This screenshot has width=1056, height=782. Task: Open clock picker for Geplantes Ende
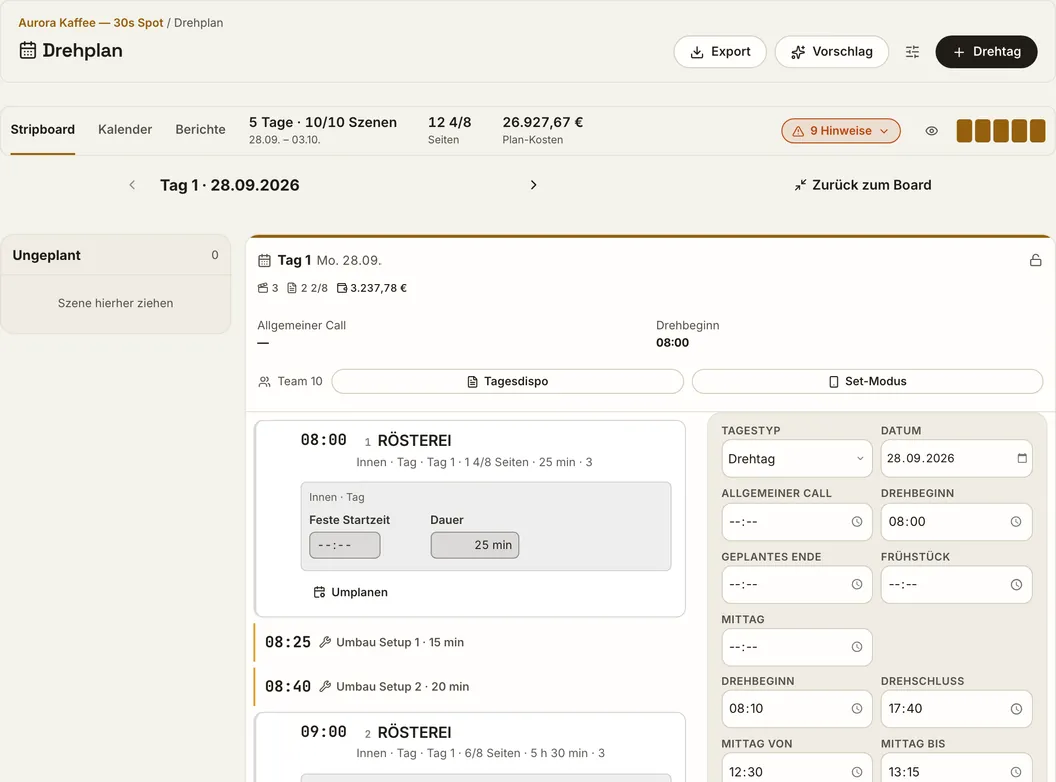[857, 585]
